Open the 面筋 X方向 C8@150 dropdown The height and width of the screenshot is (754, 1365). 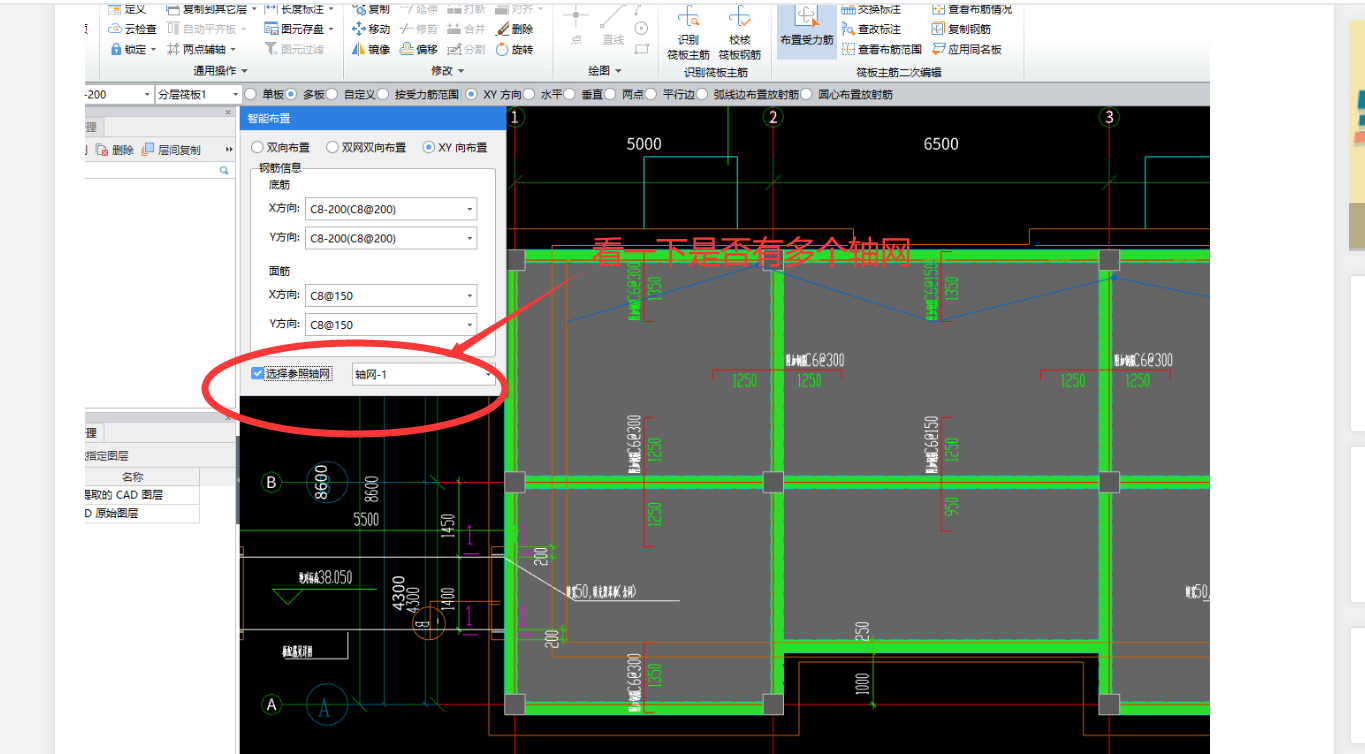coord(390,295)
